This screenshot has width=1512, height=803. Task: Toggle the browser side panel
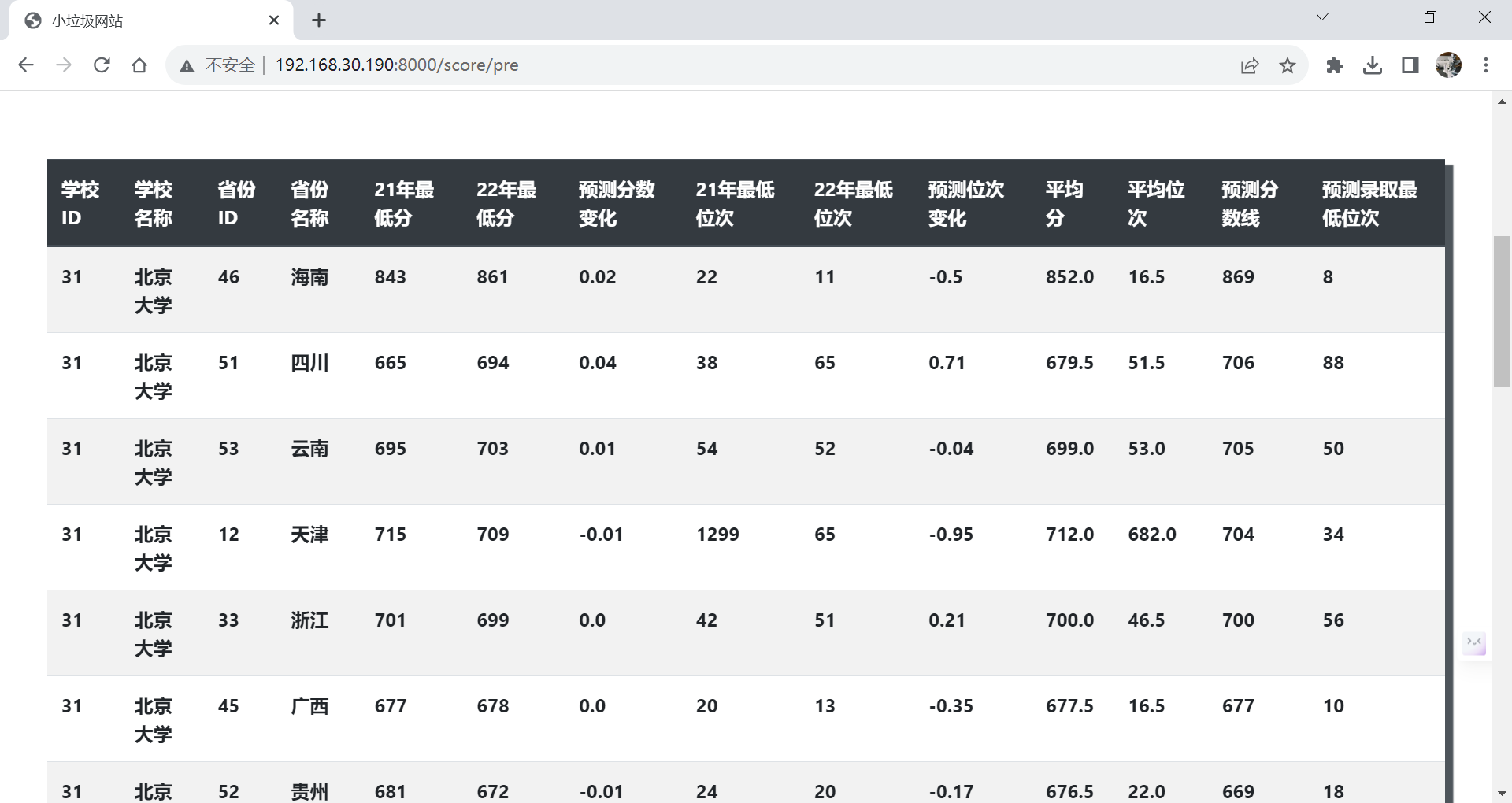point(1410,65)
